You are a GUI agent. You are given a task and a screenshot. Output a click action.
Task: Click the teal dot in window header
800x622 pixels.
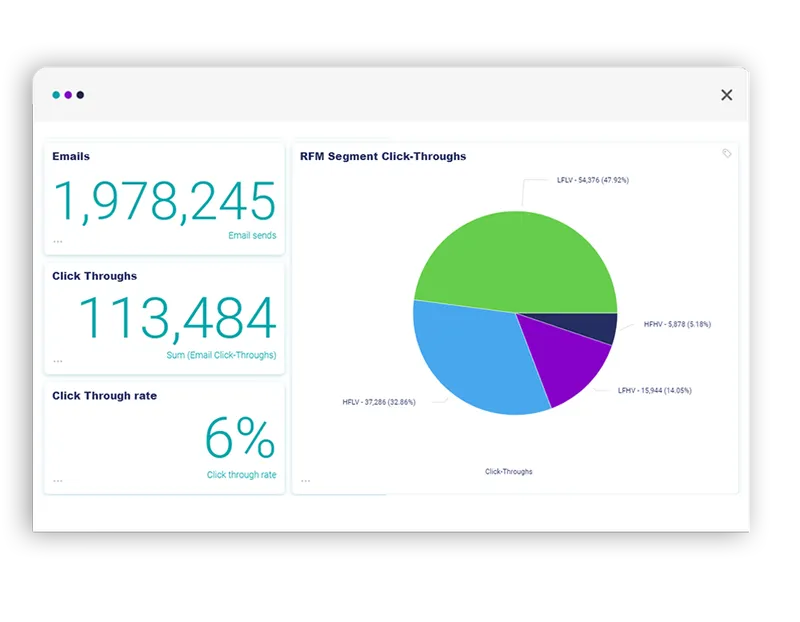click(x=56, y=95)
